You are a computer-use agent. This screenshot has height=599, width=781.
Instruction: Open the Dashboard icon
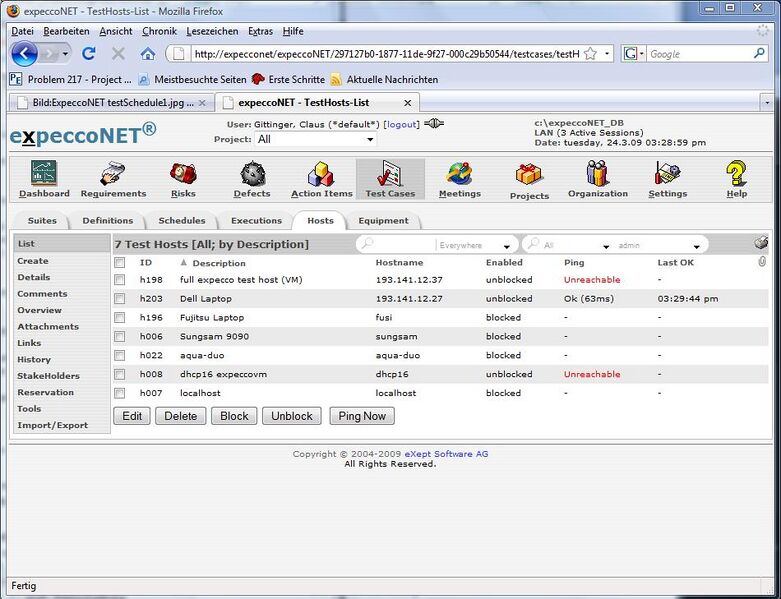[x=44, y=173]
